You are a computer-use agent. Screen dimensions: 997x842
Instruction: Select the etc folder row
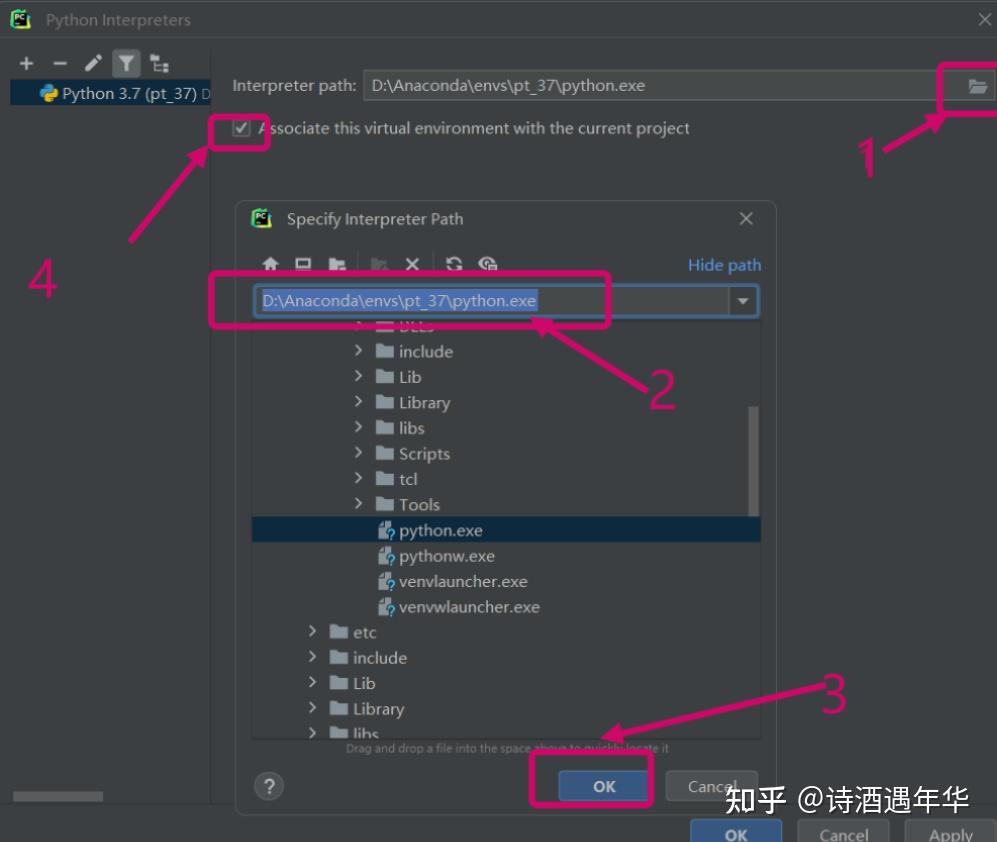[x=505, y=632]
